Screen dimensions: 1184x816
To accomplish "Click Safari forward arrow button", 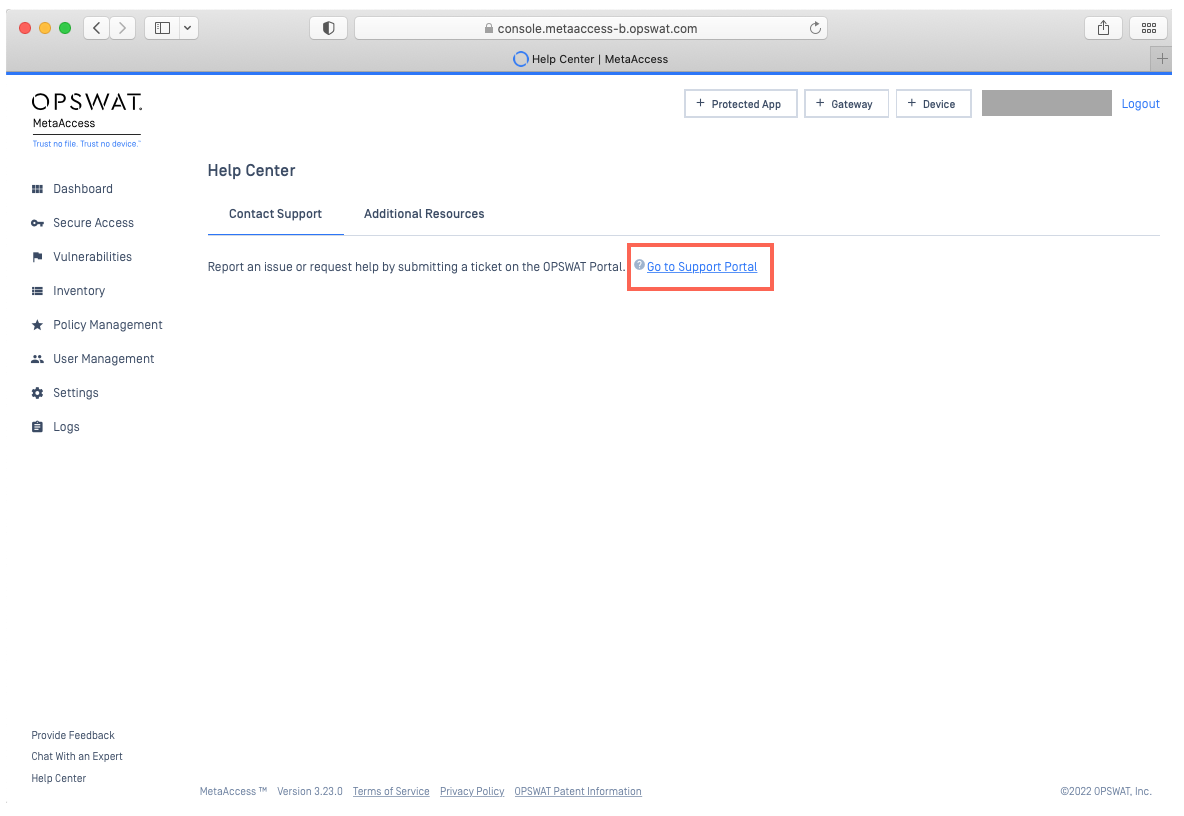I will 122,28.
